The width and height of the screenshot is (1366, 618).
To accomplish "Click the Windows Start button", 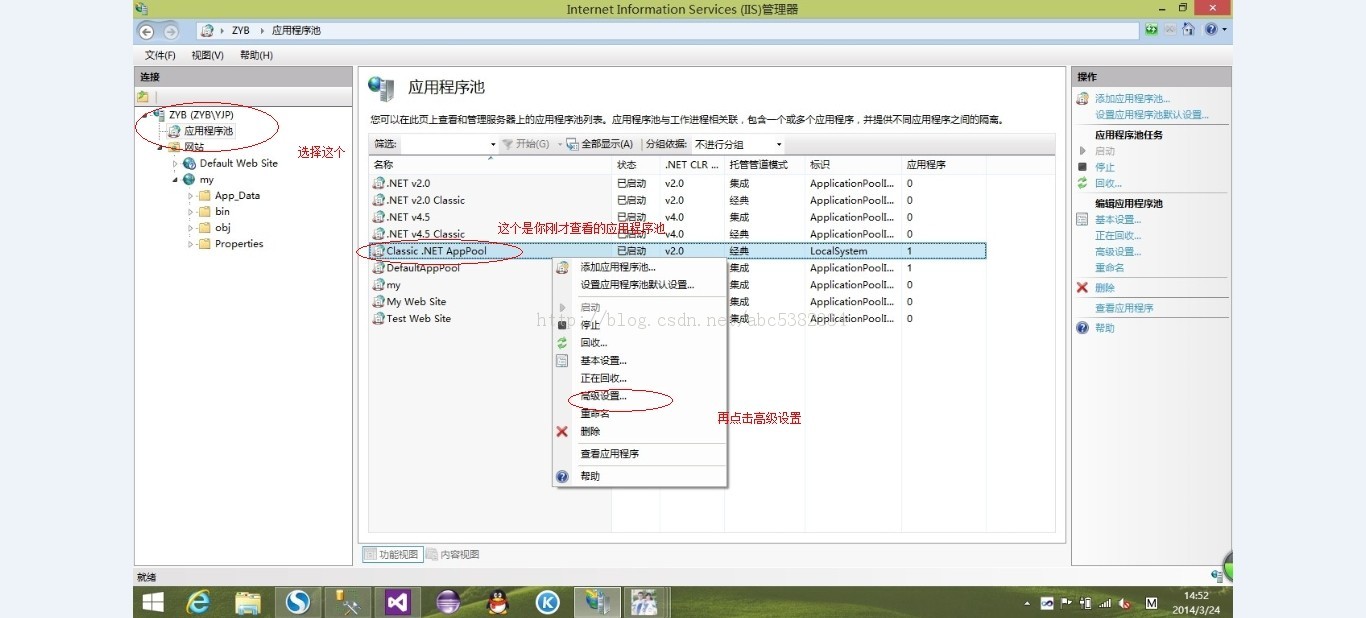I will click(x=153, y=602).
